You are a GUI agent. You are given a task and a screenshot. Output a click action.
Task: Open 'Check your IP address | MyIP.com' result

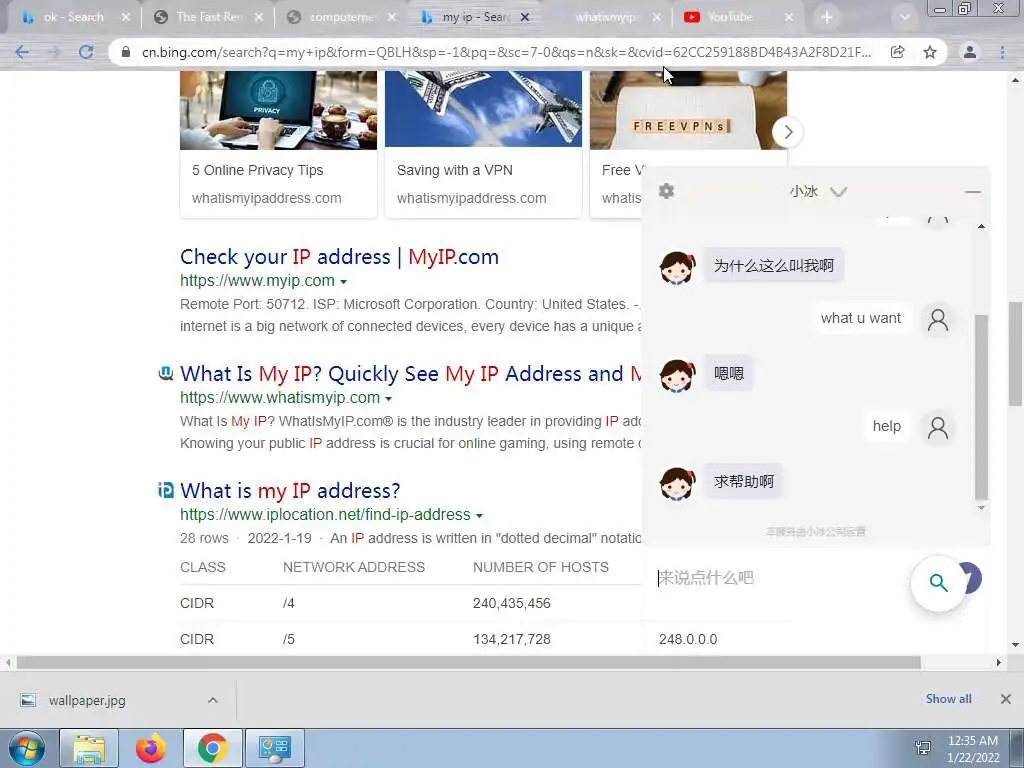339,257
